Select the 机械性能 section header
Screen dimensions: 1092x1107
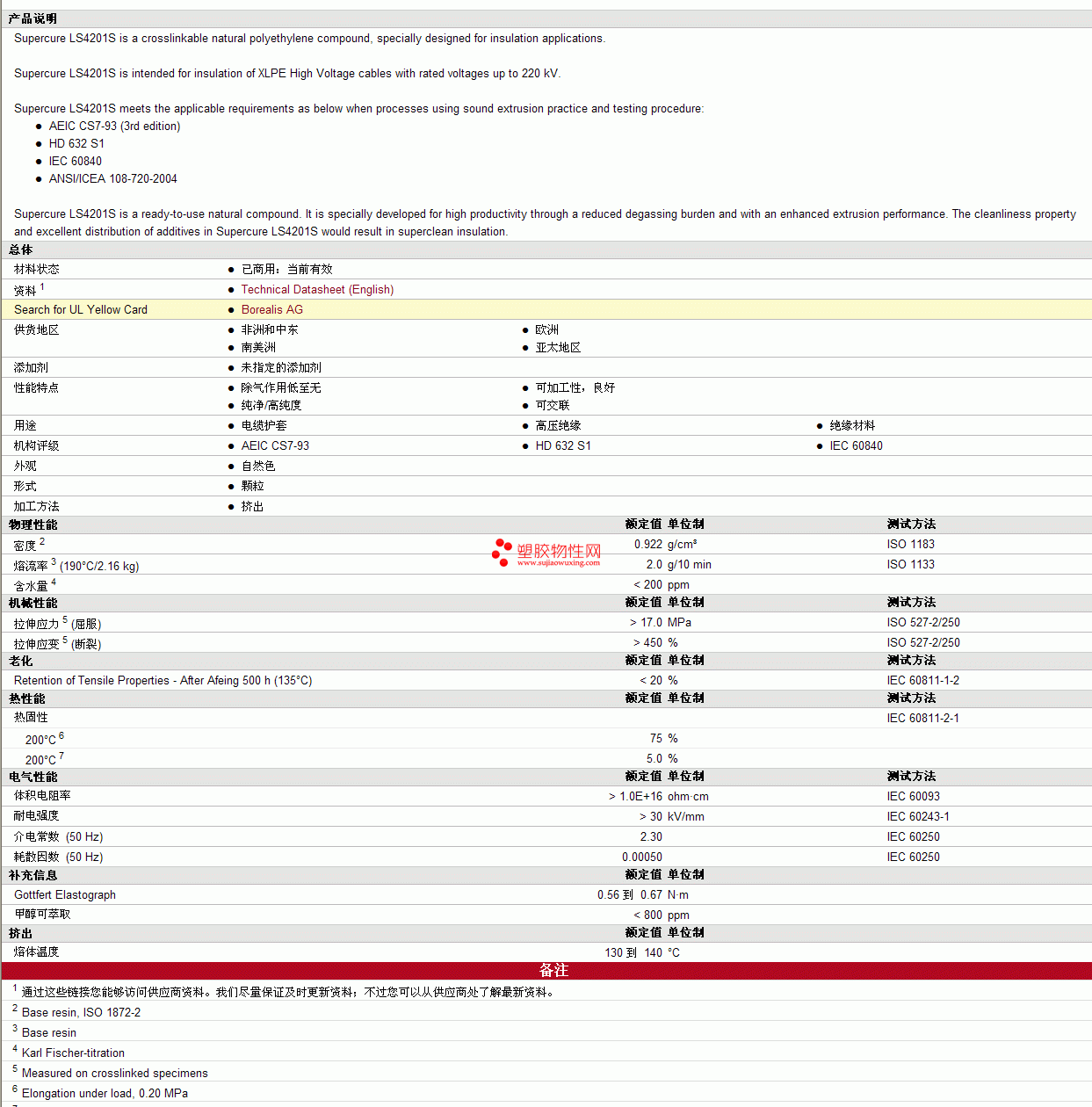coord(33,603)
